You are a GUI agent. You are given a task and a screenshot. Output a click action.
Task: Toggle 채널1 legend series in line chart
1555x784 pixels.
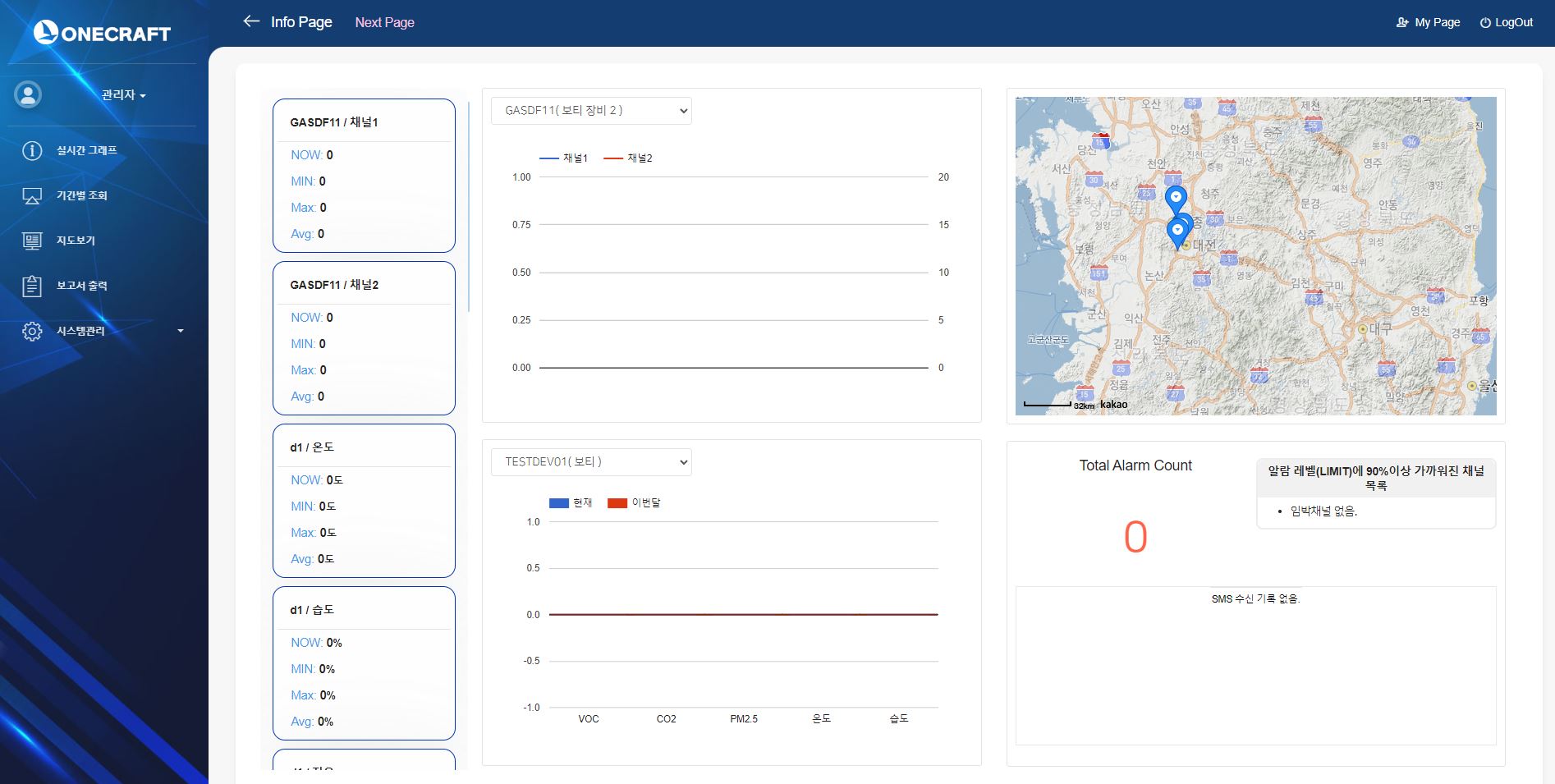563,158
